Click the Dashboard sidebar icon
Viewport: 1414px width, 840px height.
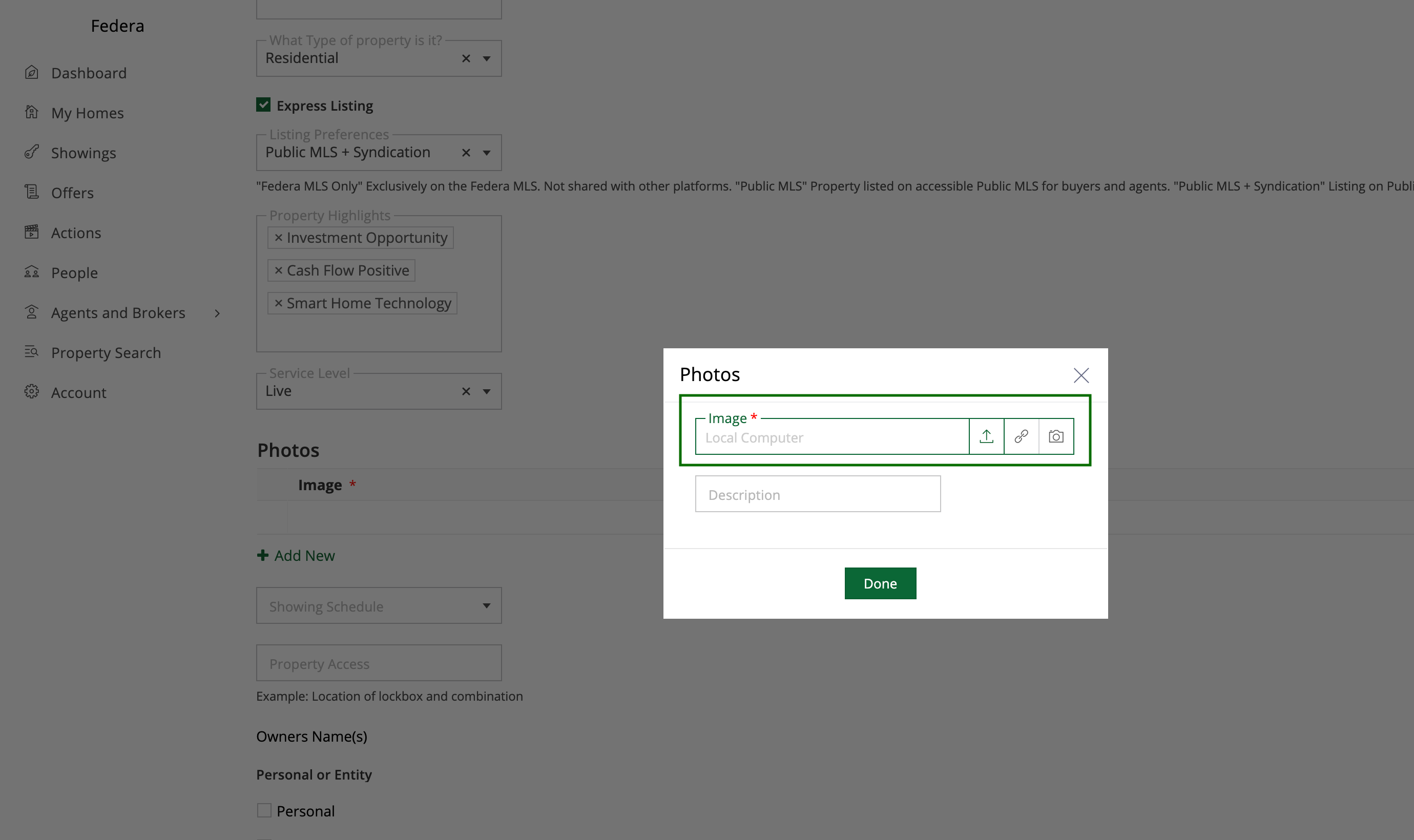pyautogui.click(x=32, y=72)
